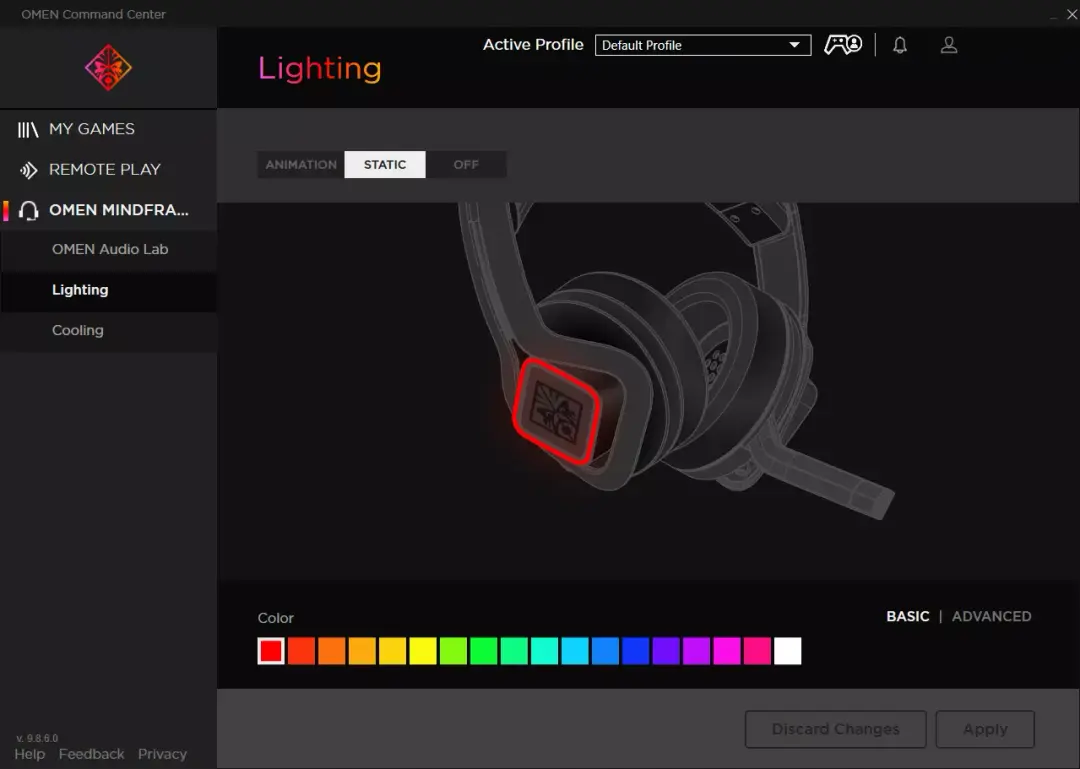Viewport: 1080px width, 769px height.
Task: Open the Privacy link
Action: (x=163, y=755)
